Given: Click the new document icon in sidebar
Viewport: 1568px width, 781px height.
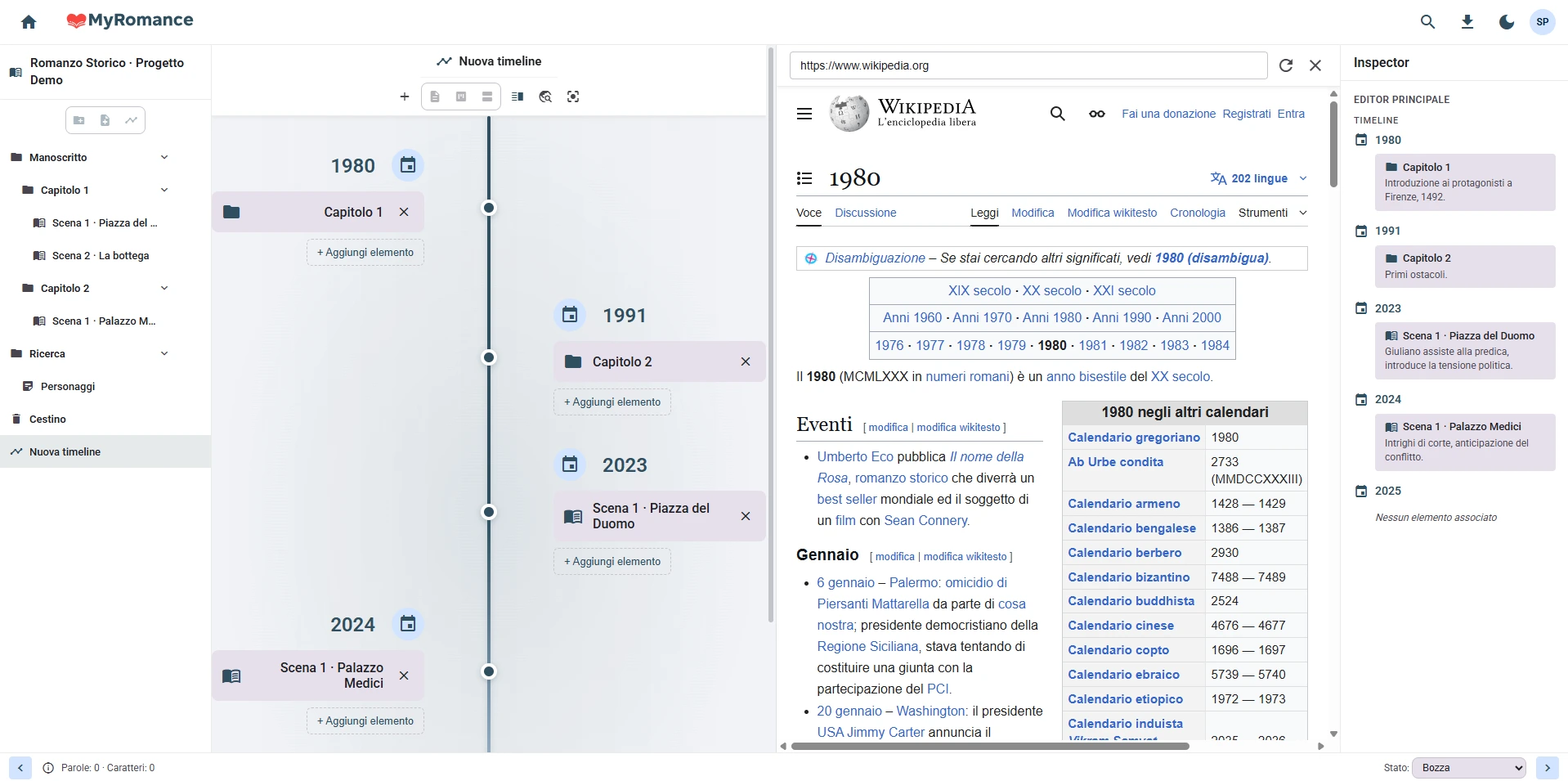Looking at the screenshot, I should [105, 120].
